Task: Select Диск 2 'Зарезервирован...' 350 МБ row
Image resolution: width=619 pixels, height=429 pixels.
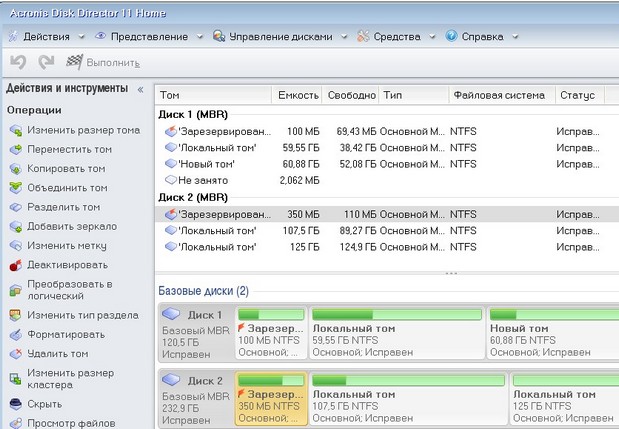Action: click(x=387, y=214)
